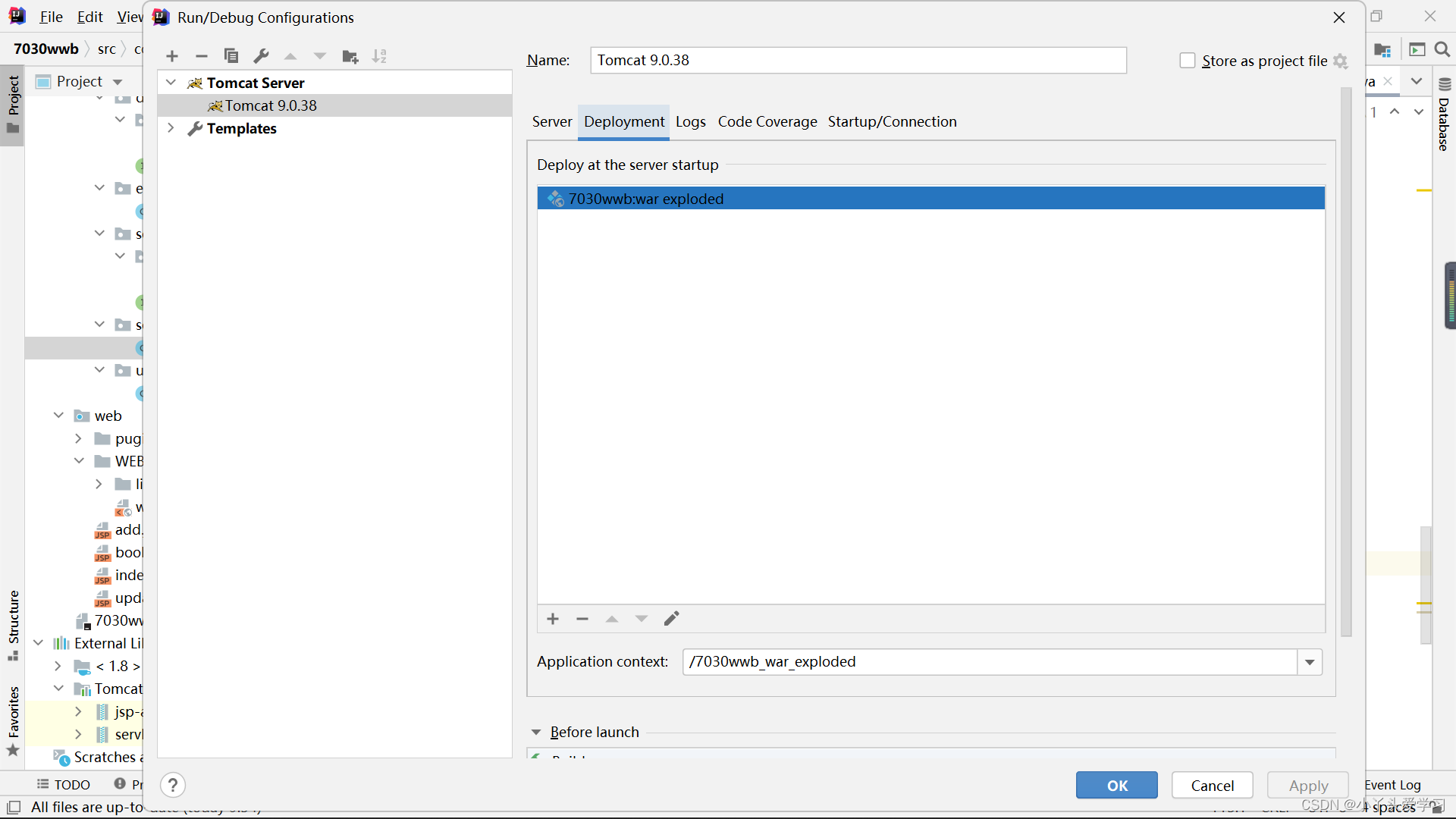This screenshot has height=819, width=1456.
Task: Switch to the Logs tab
Action: coord(691,122)
